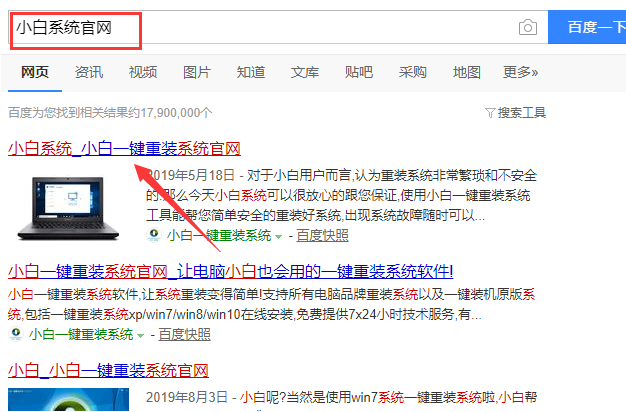626x412 pixels.
Task: Click the site logo icon in the second result
Action: tap(16, 334)
